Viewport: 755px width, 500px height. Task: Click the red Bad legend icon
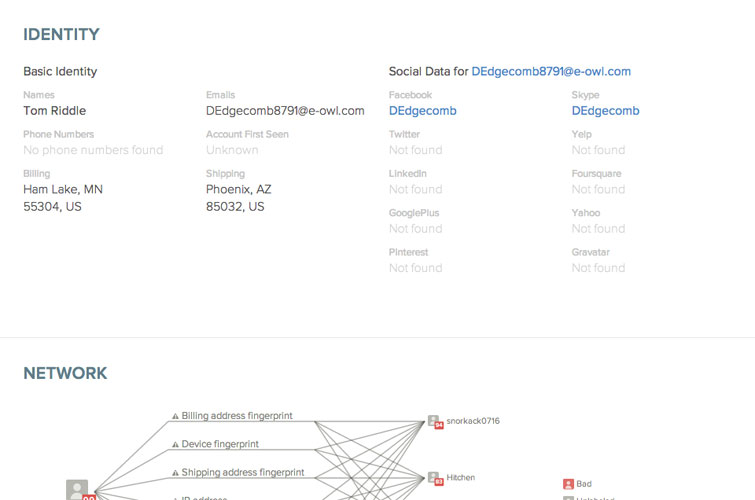pos(568,484)
